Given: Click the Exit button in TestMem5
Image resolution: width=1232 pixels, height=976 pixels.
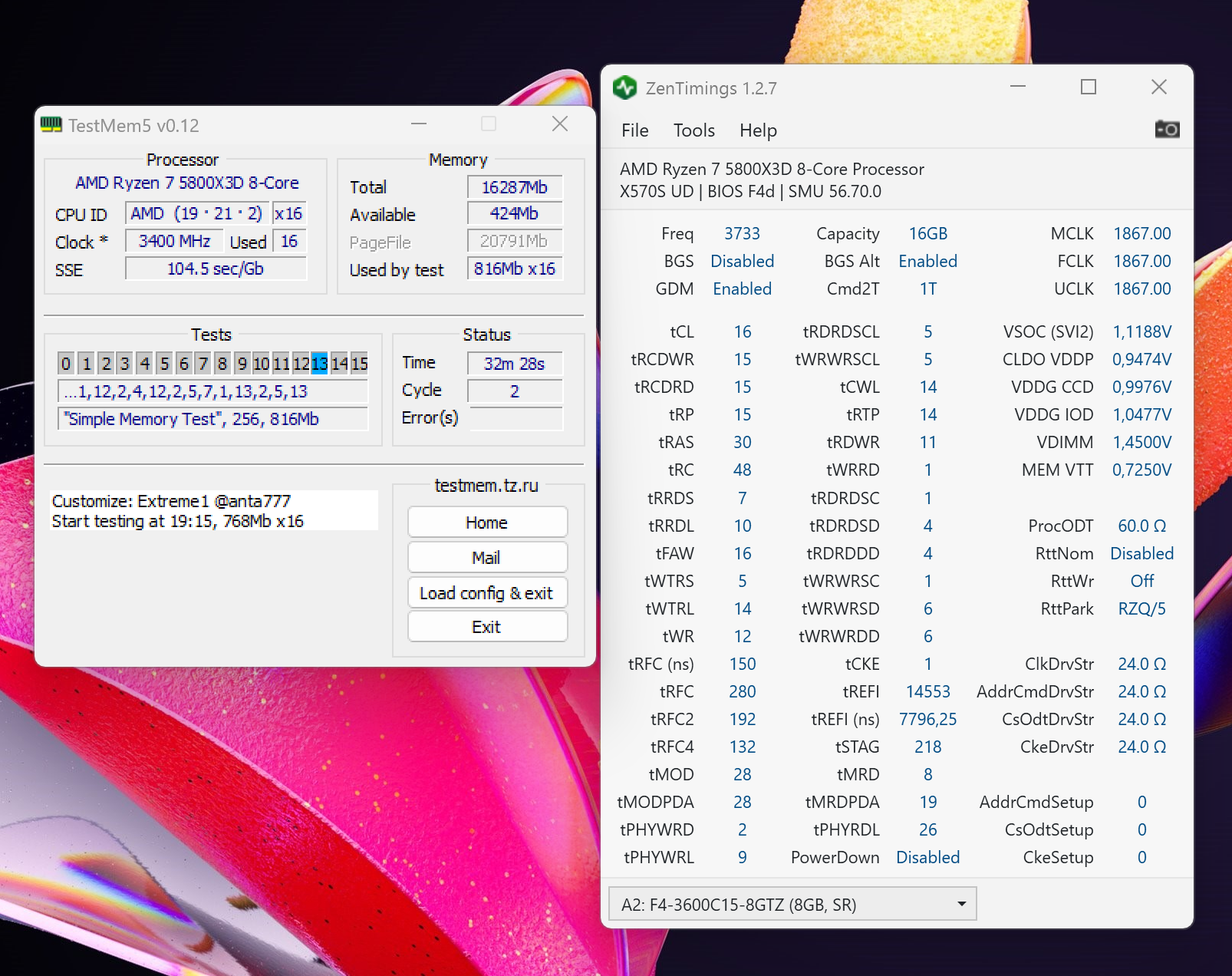Looking at the screenshot, I should point(487,627).
